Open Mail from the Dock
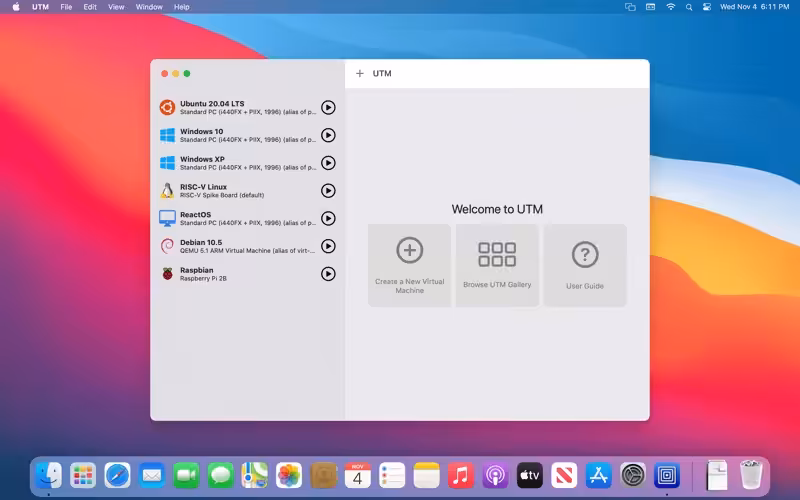The height and width of the screenshot is (500, 800). [x=152, y=475]
